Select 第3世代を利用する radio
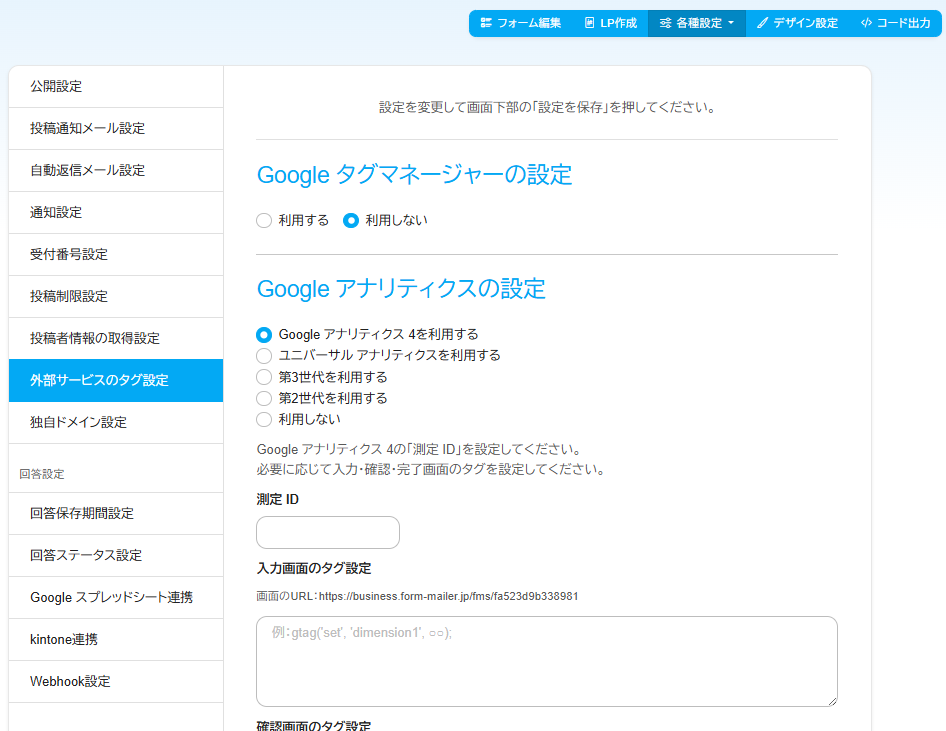The width and height of the screenshot is (946, 731). [264, 378]
